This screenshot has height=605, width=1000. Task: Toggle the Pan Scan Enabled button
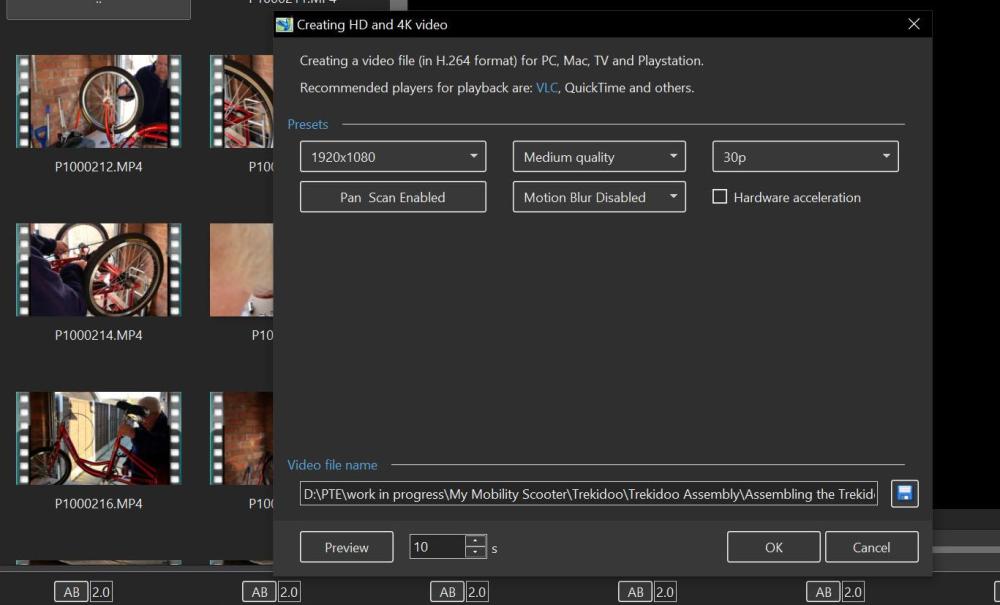point(392,197)
